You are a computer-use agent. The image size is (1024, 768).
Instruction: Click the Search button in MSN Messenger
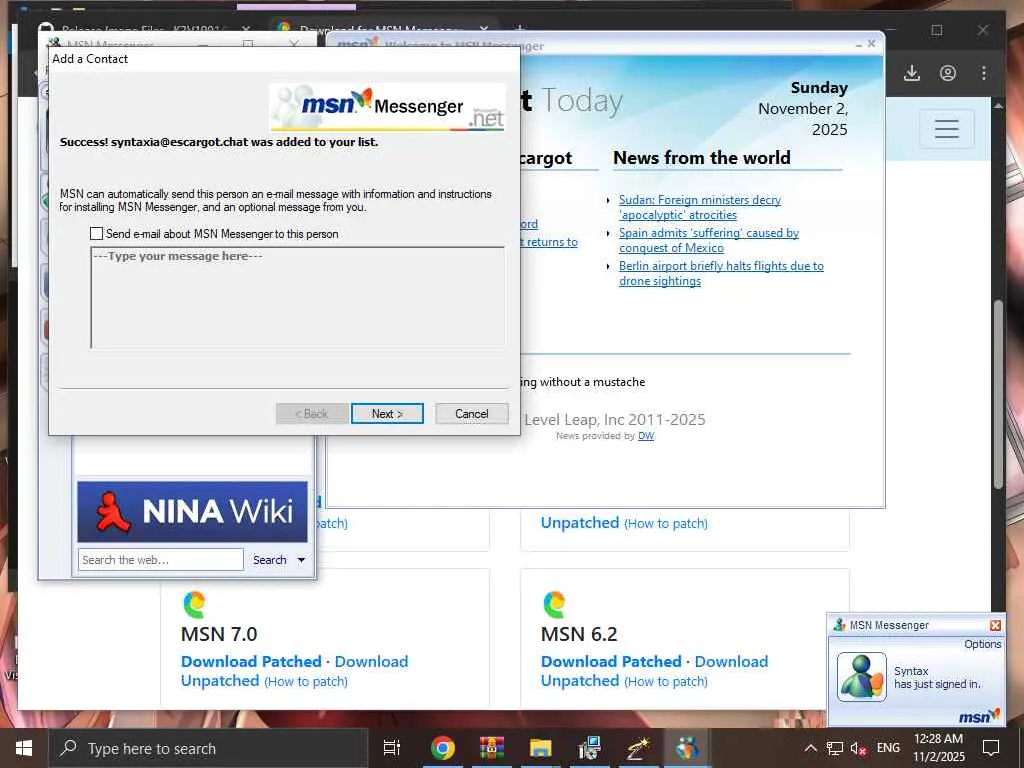(x=270, y=560)
